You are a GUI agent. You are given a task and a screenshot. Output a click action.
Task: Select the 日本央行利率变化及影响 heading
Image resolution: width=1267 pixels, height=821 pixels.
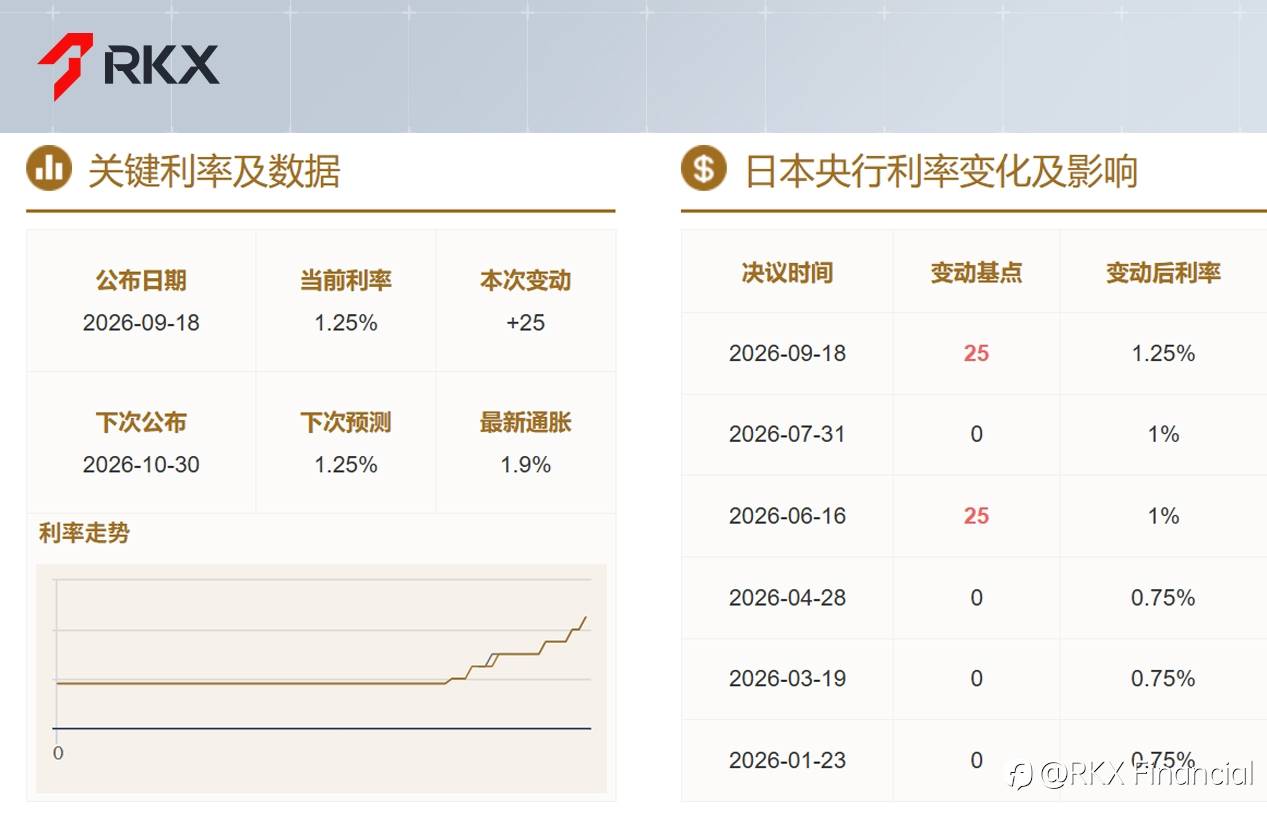941,171
